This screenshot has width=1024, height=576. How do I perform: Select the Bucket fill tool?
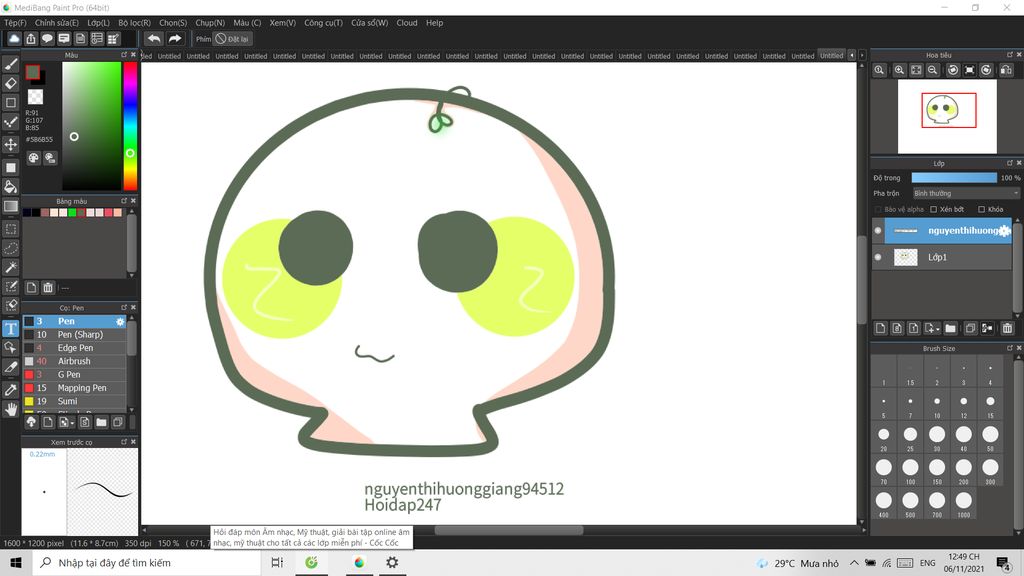11,186
